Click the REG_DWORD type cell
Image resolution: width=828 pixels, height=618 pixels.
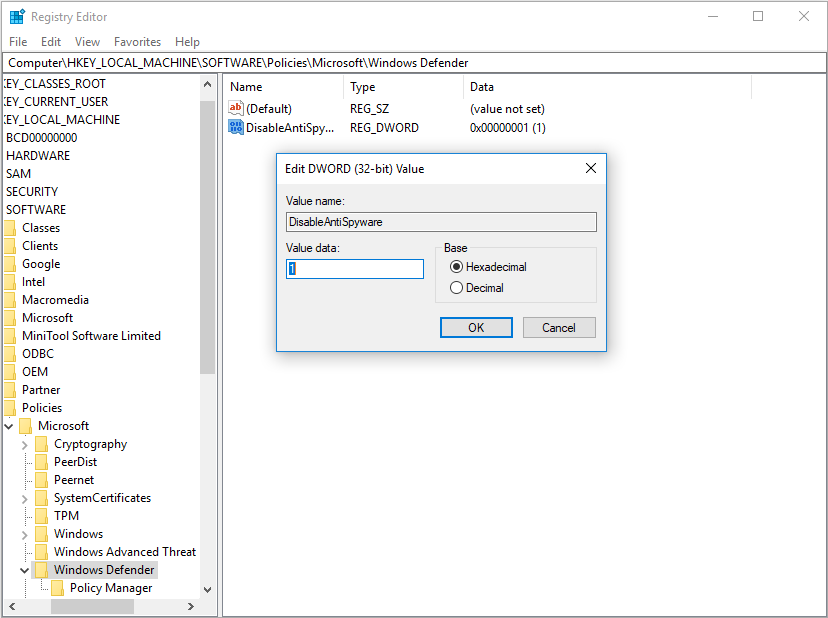384,127
